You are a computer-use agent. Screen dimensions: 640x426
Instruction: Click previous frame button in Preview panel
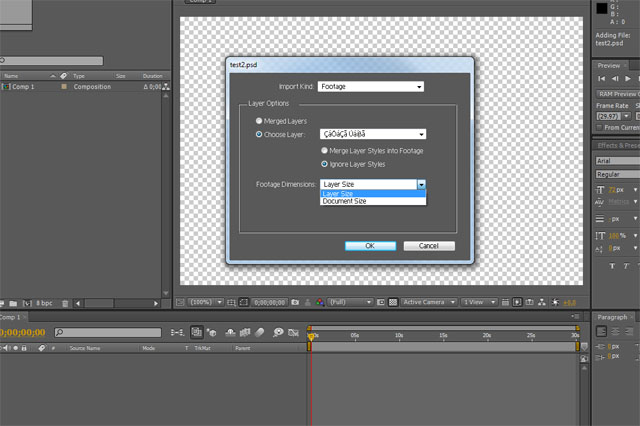tap(615, 78)
